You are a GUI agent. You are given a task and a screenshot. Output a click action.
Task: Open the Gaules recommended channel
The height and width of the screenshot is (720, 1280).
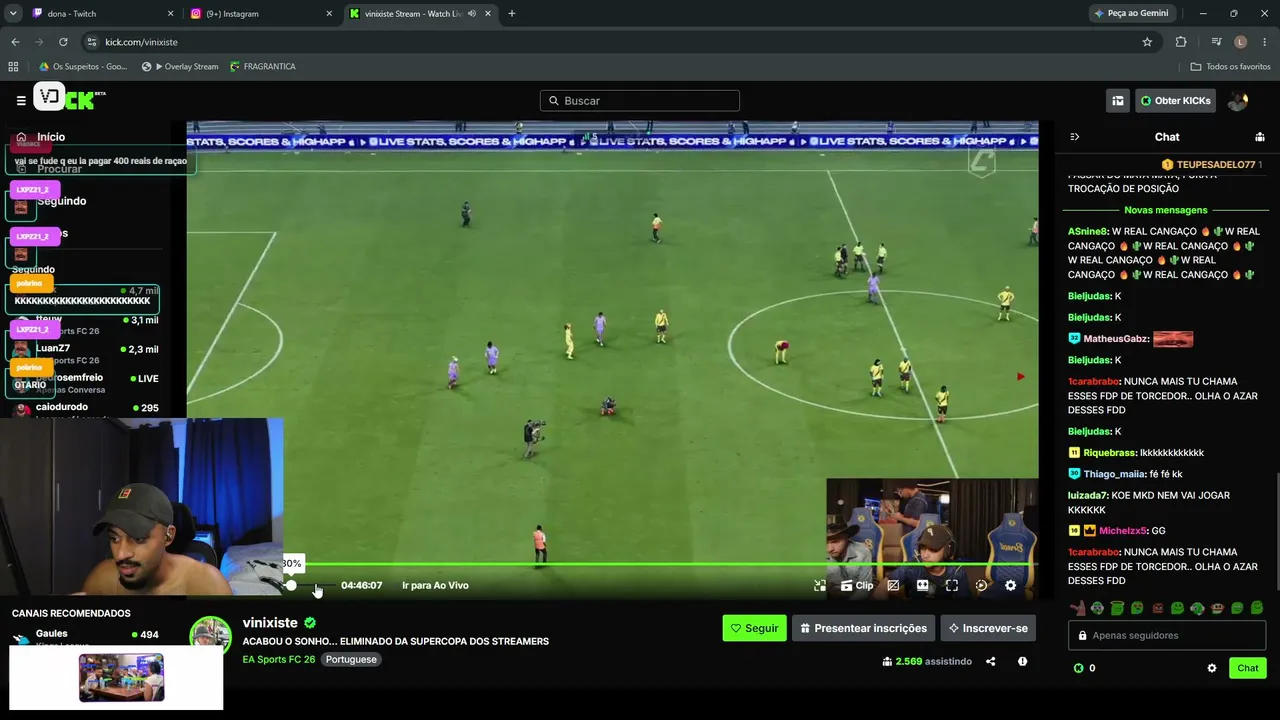pyautogui.click(x=85, y=635)
